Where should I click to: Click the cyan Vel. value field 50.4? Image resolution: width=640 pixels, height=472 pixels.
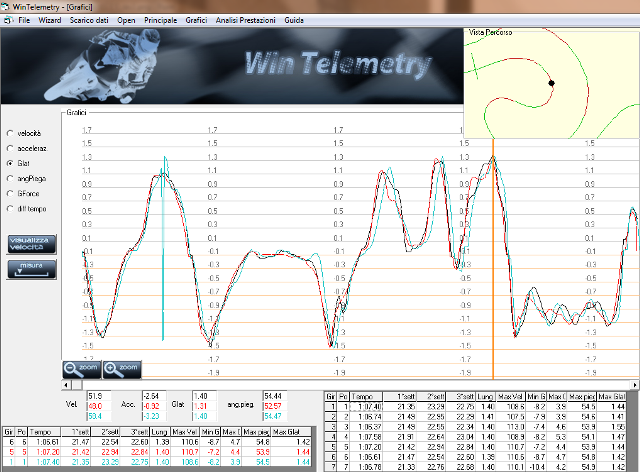pos(98,416)
